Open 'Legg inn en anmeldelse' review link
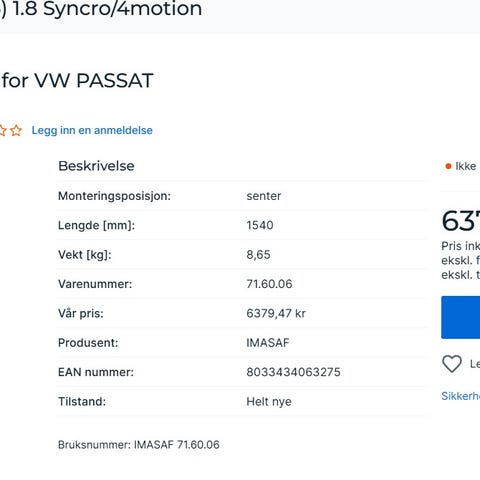 point(92,130)
